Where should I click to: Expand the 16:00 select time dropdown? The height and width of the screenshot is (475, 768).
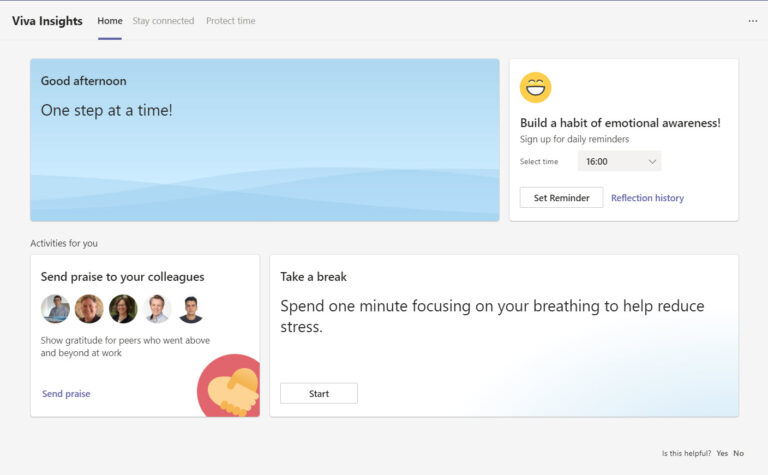[620, 161]
